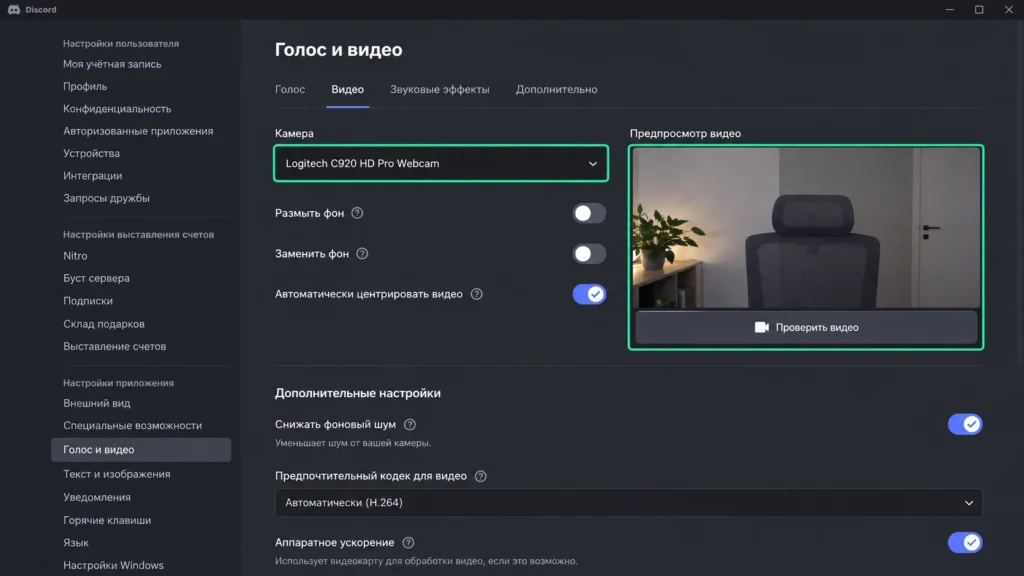
Task: Disable Автоматически центрировать видео toggle
Action: point(589,294)
